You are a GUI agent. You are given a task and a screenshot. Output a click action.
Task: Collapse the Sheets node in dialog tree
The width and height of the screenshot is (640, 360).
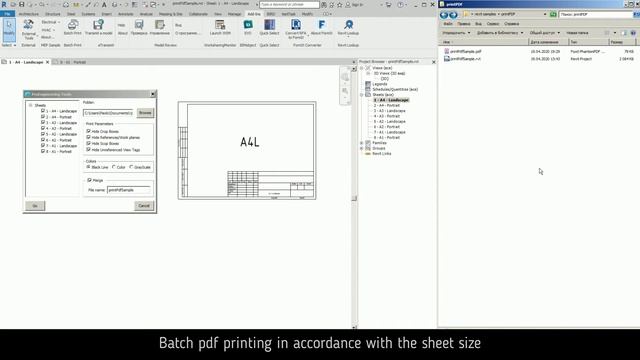click(x=31, y=105)
